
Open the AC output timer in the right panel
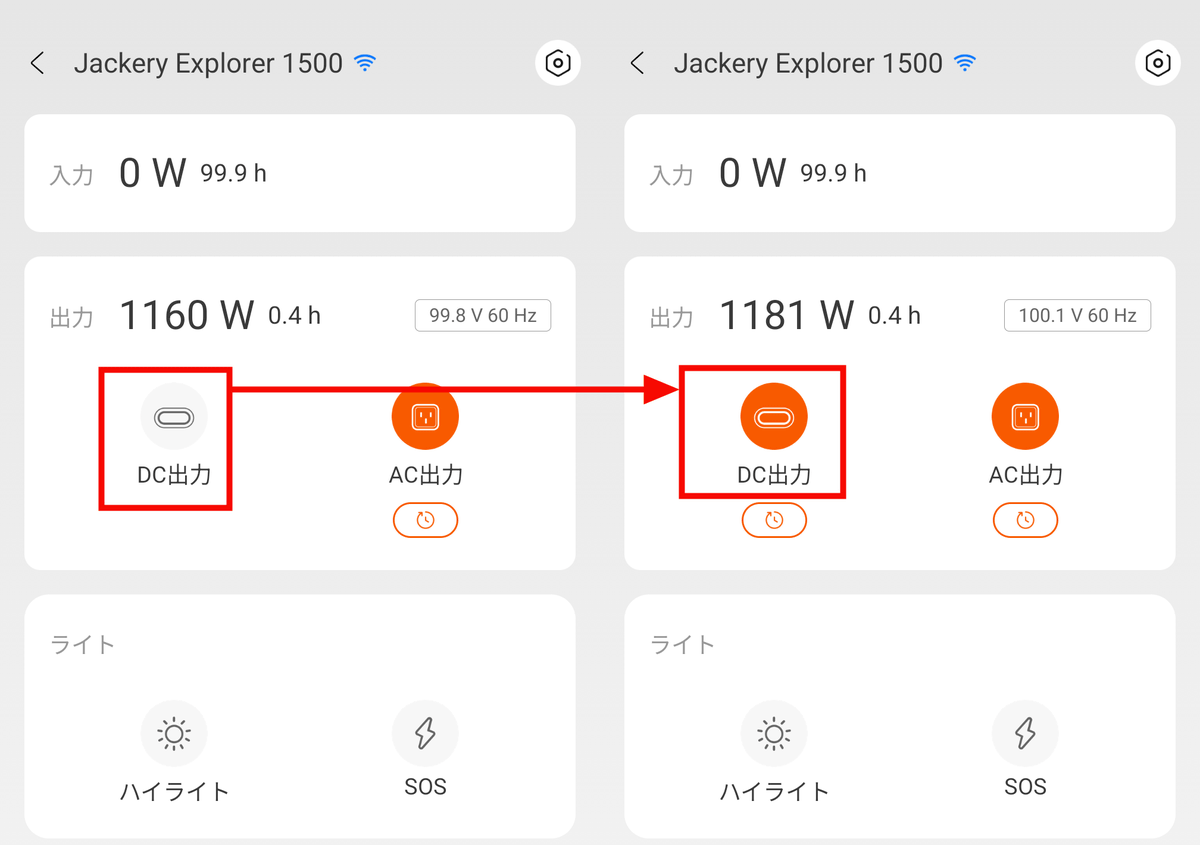click(1025, 520)
